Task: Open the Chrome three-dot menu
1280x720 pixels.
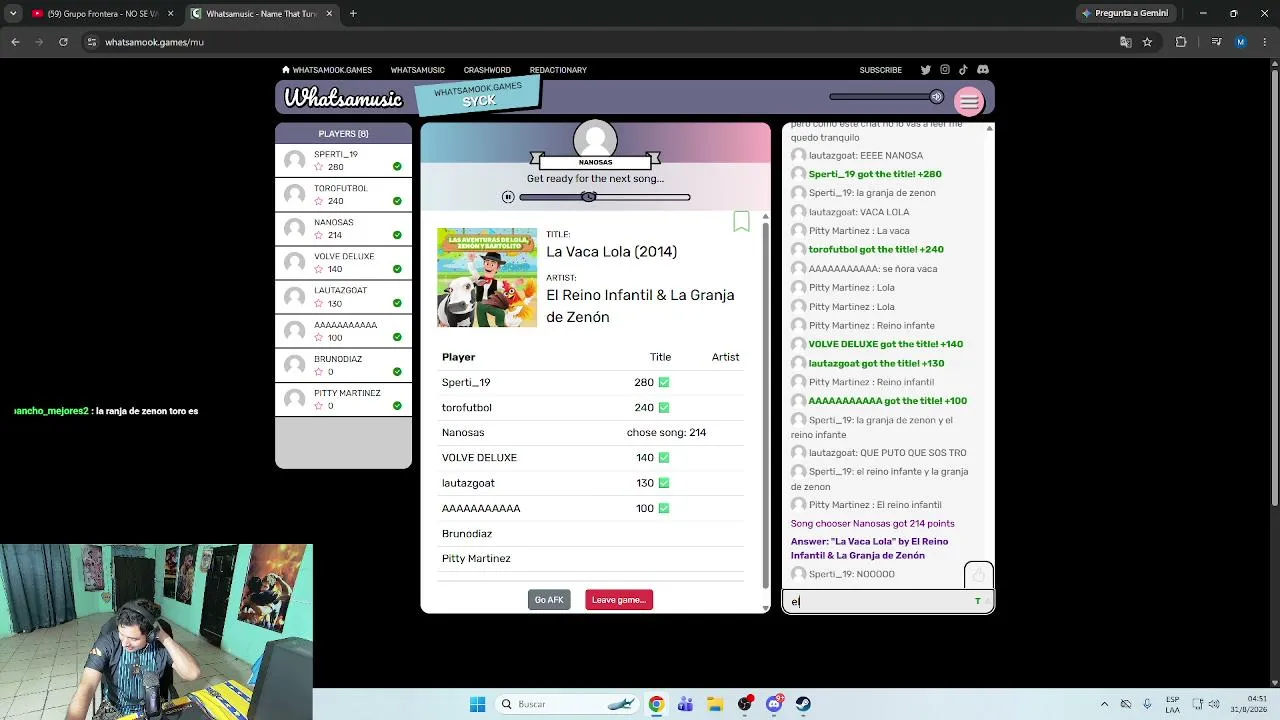Action: coord(1264,42)
